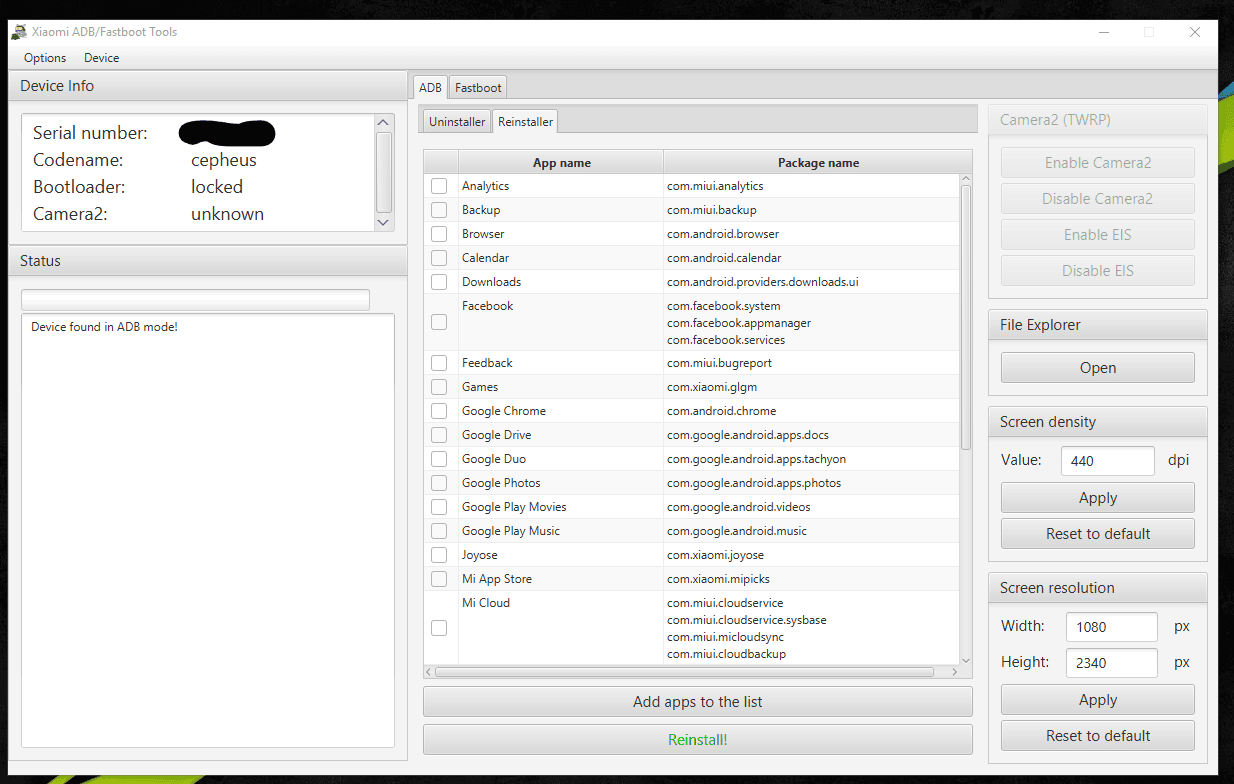Tick the Feedback app checkbox
1234x784 pixels.
[x=439, y=363]
